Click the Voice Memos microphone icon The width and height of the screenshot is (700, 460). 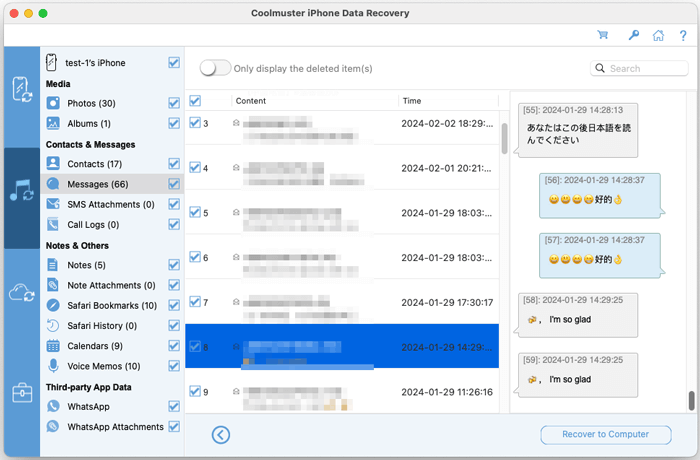tap(53, 366)
